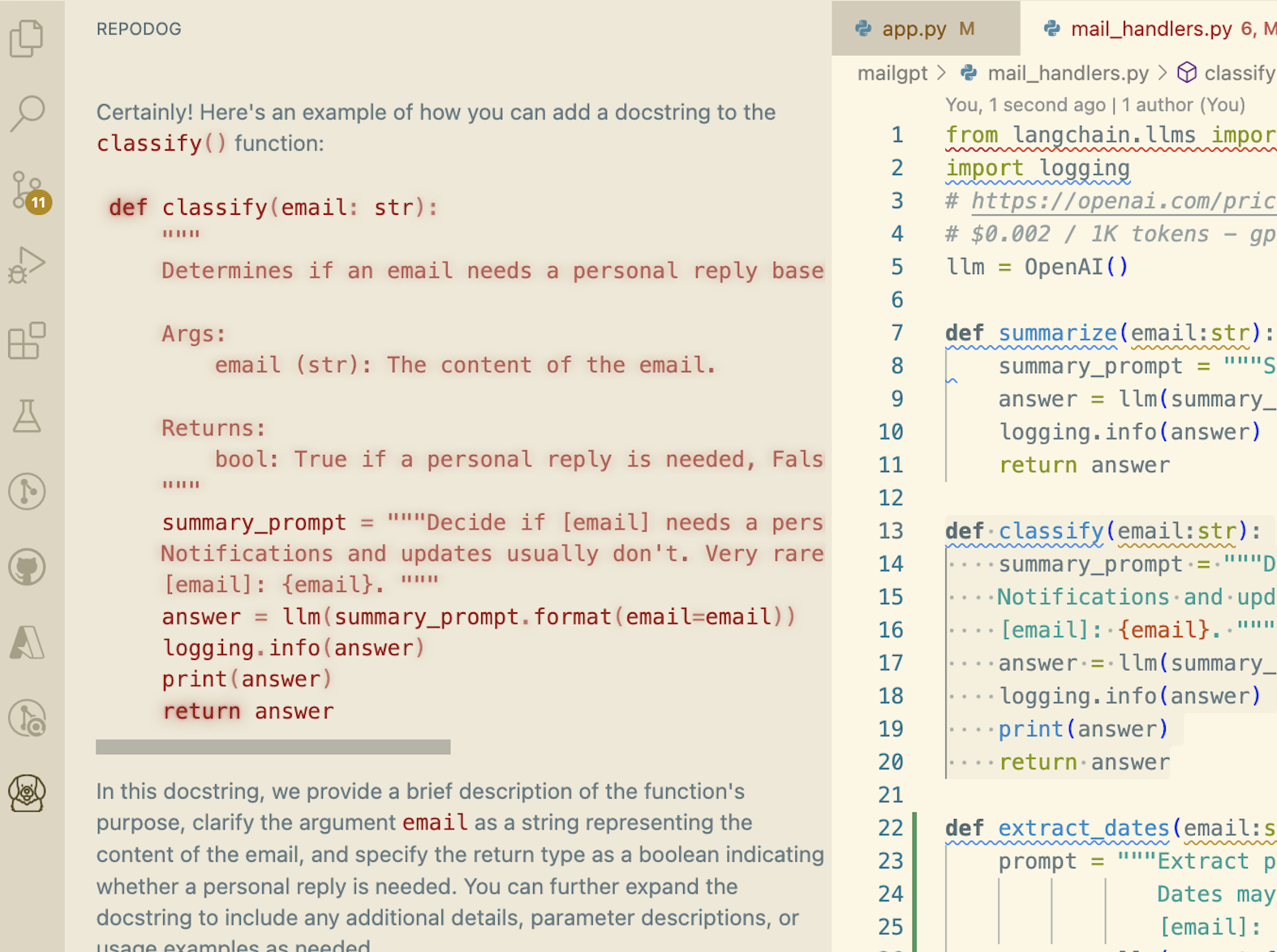Click Python icon on app.py tab
This screenshot has width=1277, height=952.
pos(863,29)
